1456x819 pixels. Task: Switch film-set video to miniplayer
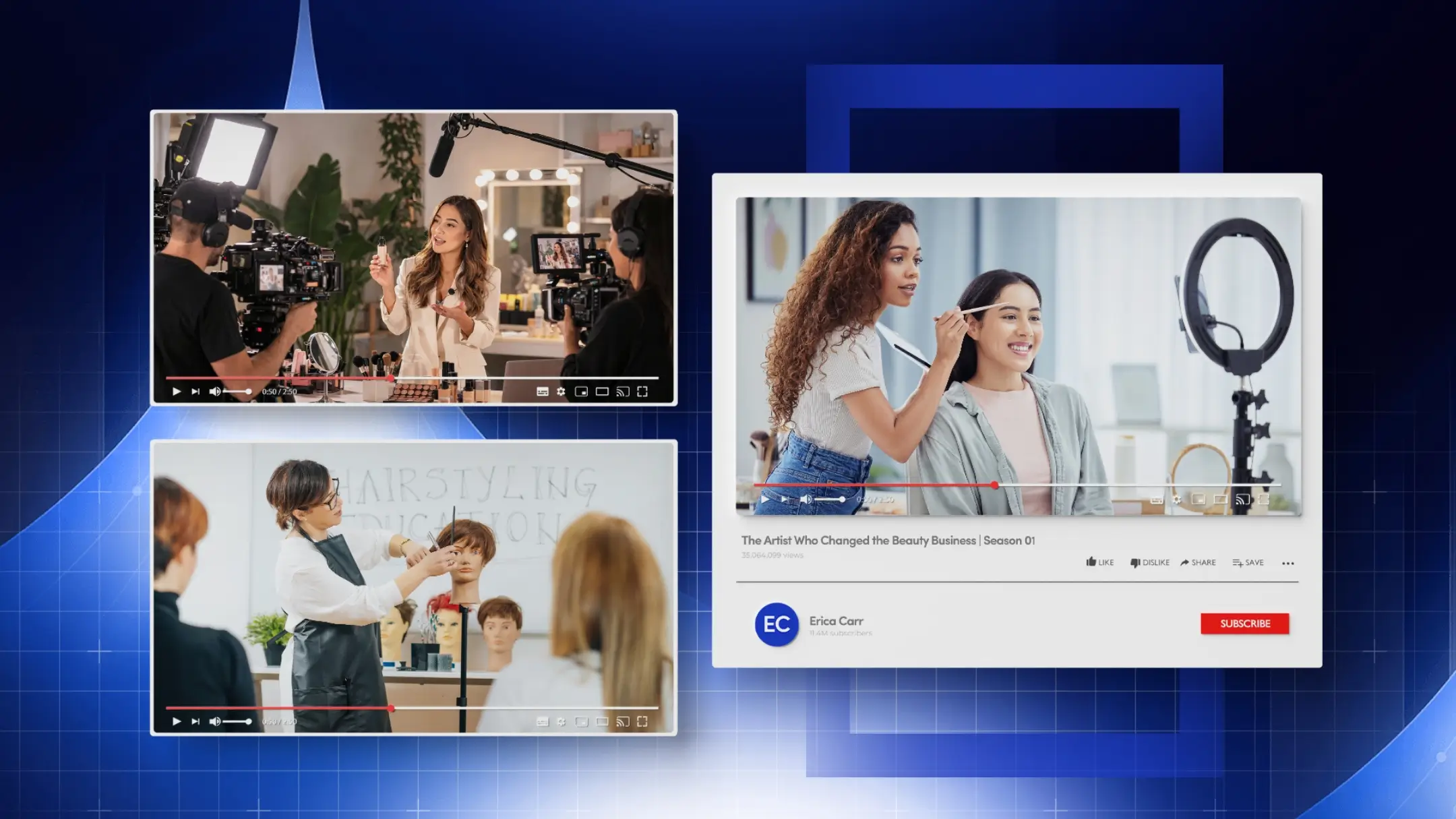click(x=581, y=392)
